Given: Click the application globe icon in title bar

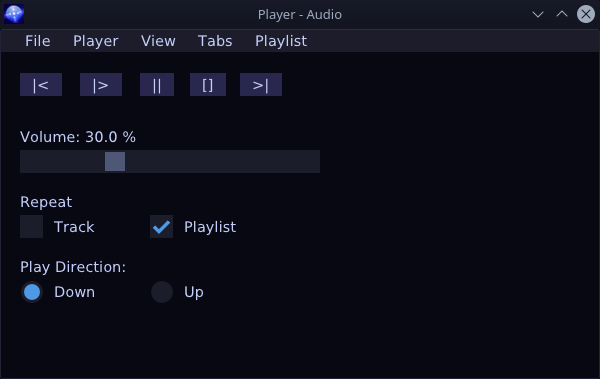Looking at the screenshot, I should click(x=14, y=14).
